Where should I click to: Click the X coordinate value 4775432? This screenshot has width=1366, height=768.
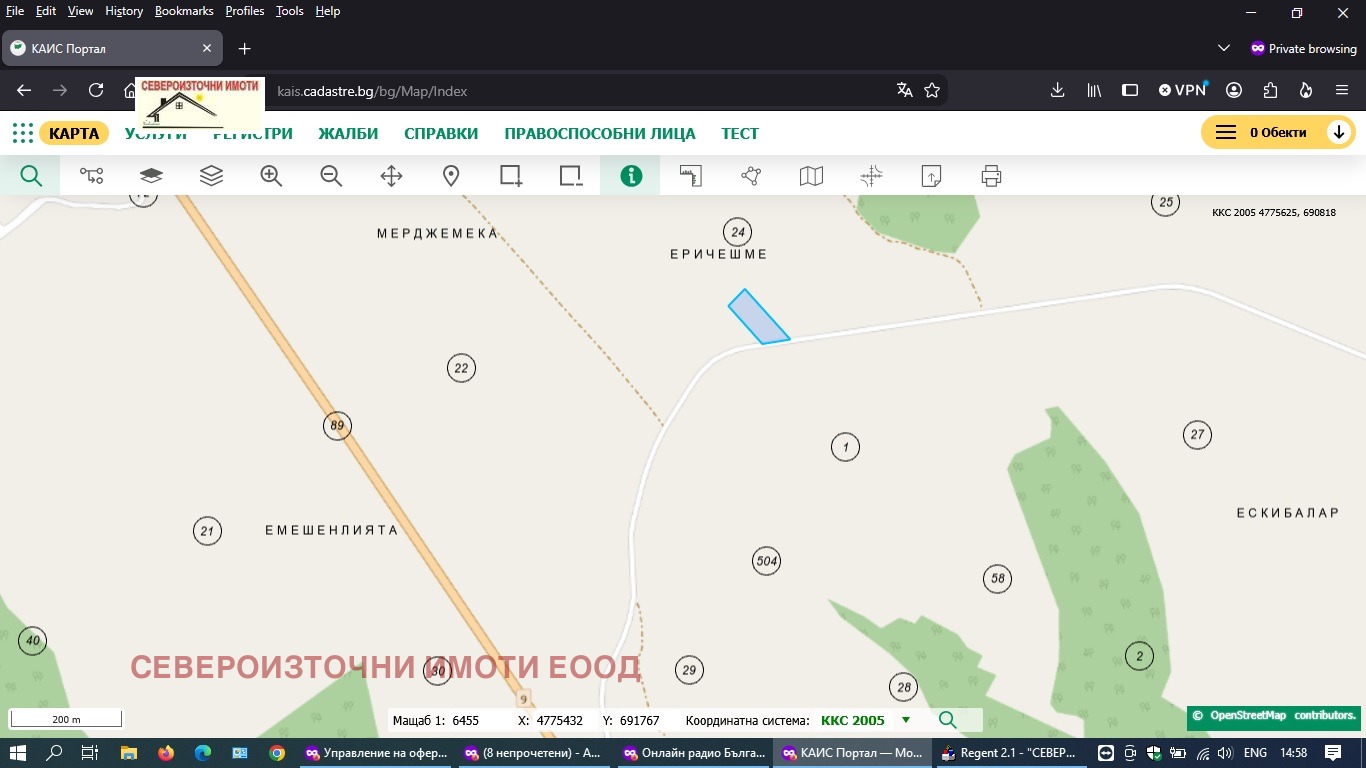(x=560, y=720)
